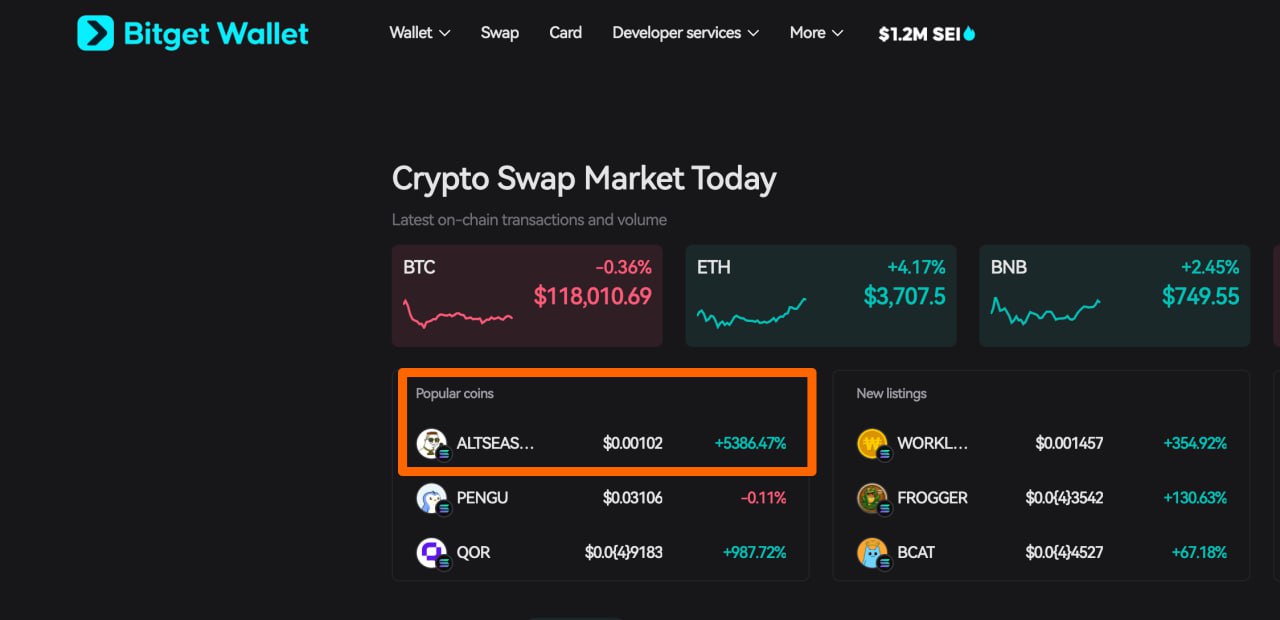1280x620 pixels.
Task: Open the $1.2M SEI promotion link
Action: 927,34
